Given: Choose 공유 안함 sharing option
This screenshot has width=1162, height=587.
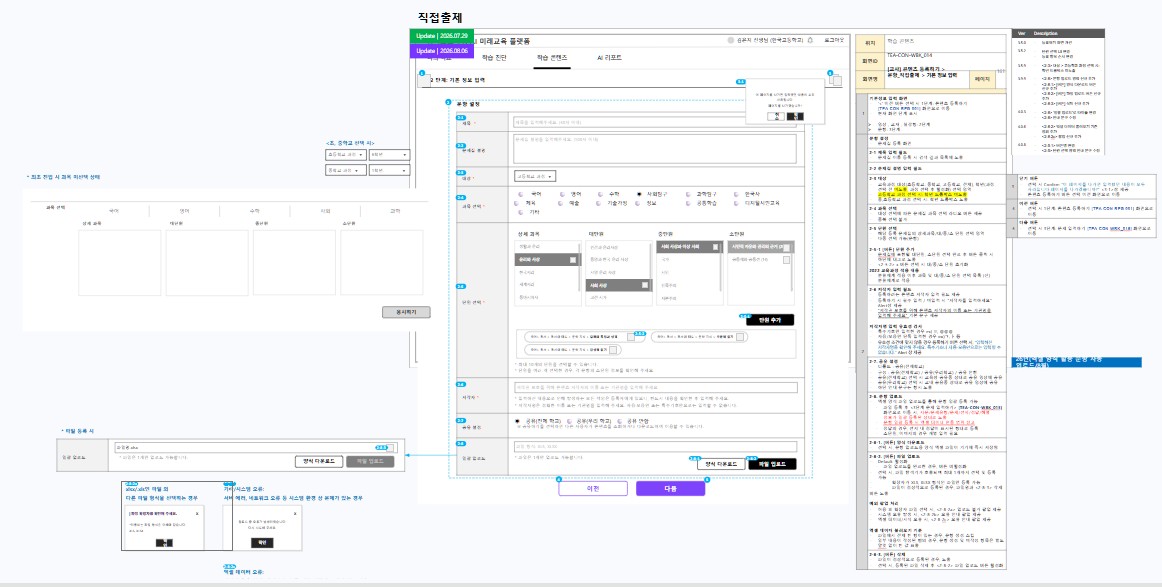Looking at the screenshot, I should pyautogui.click(x=620, y=420).
